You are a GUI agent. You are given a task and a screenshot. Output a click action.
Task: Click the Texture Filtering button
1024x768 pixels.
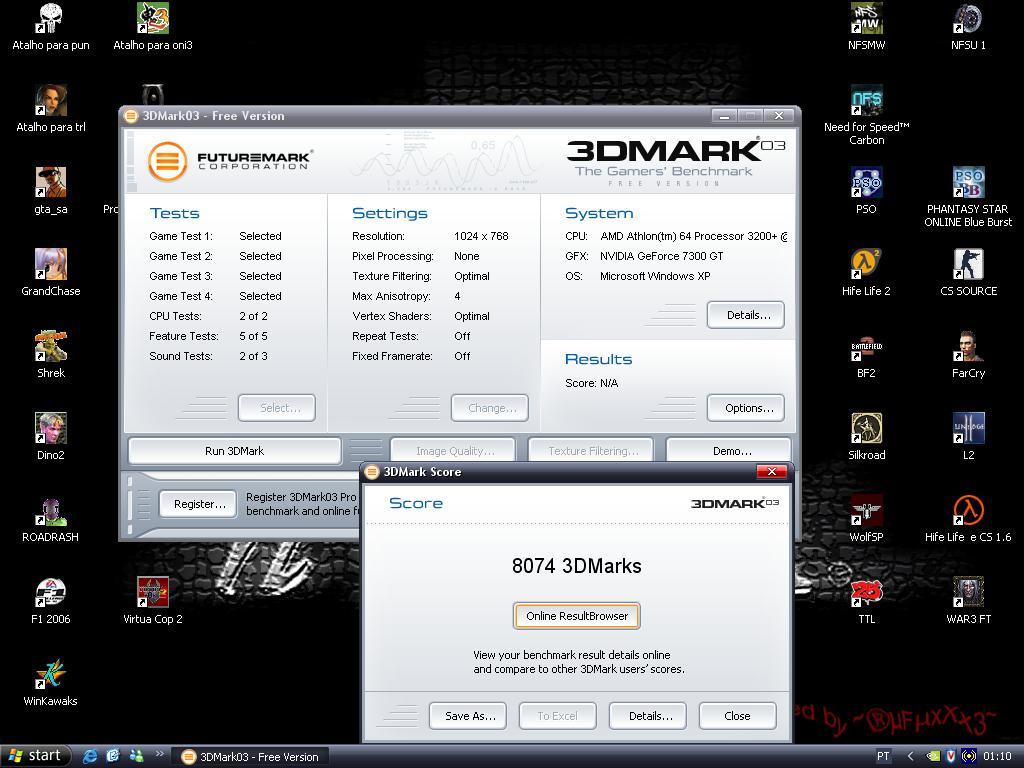(x=591, y=451)
